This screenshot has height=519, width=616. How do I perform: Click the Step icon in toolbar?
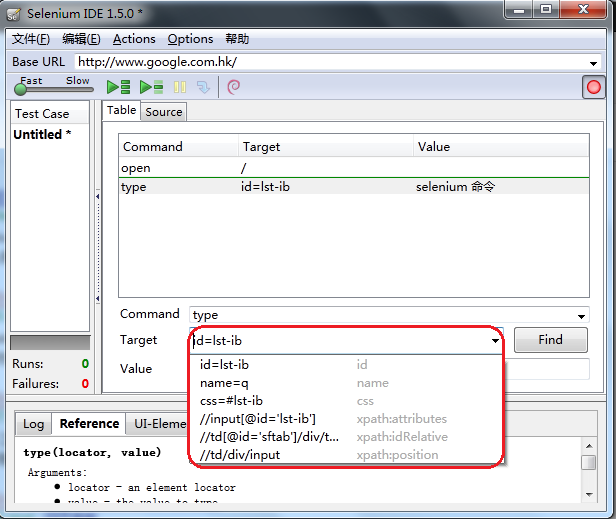click(204, 87)
